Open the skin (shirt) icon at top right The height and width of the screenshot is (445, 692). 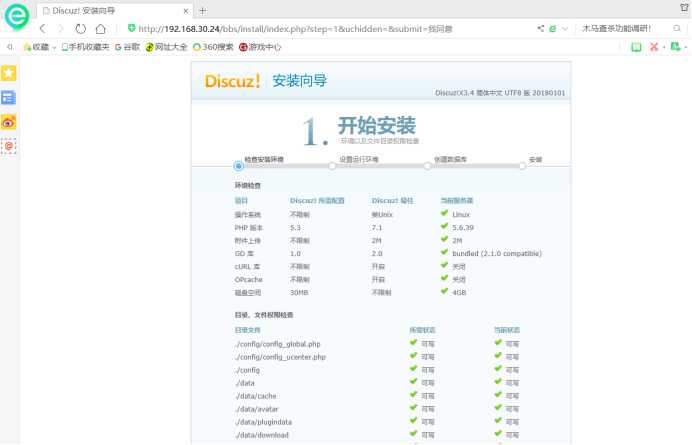coord(685,7)
